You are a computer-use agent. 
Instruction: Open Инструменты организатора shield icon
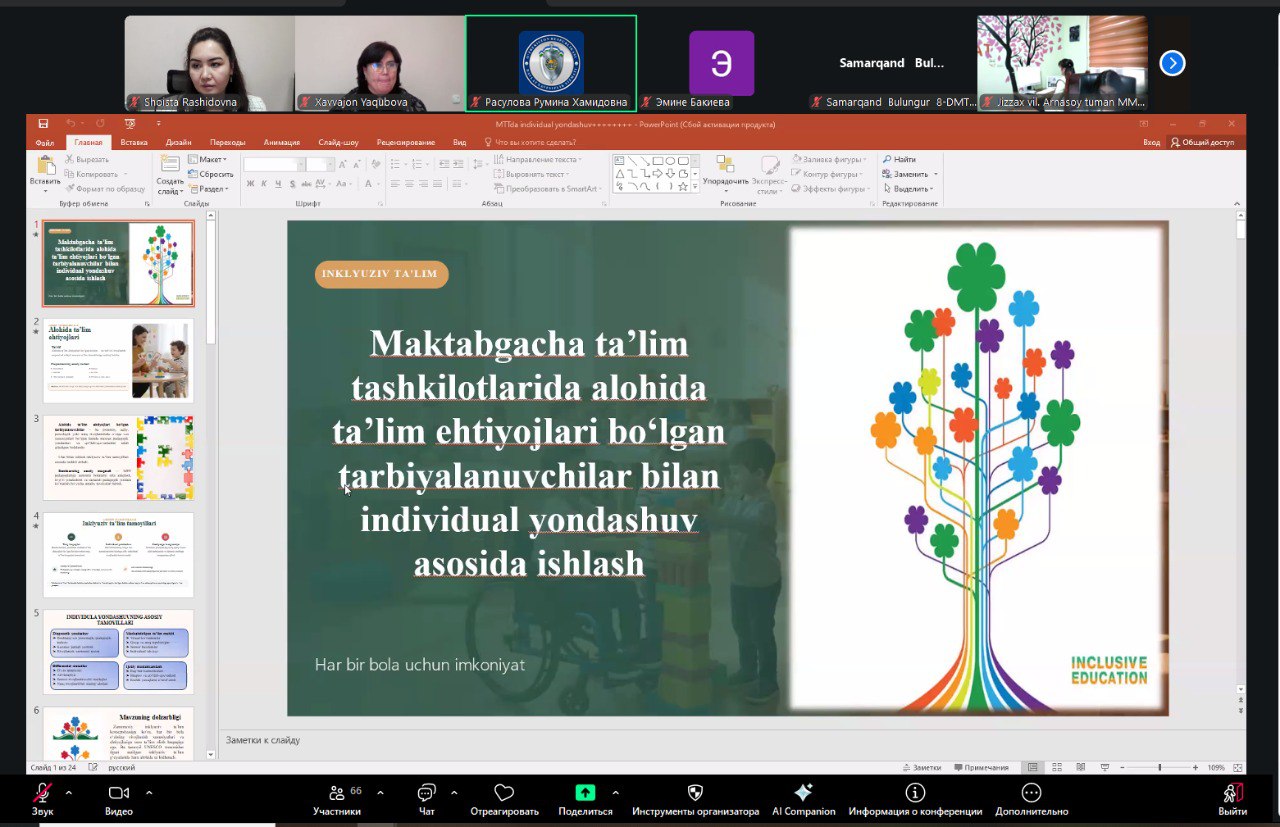[695, 793]
